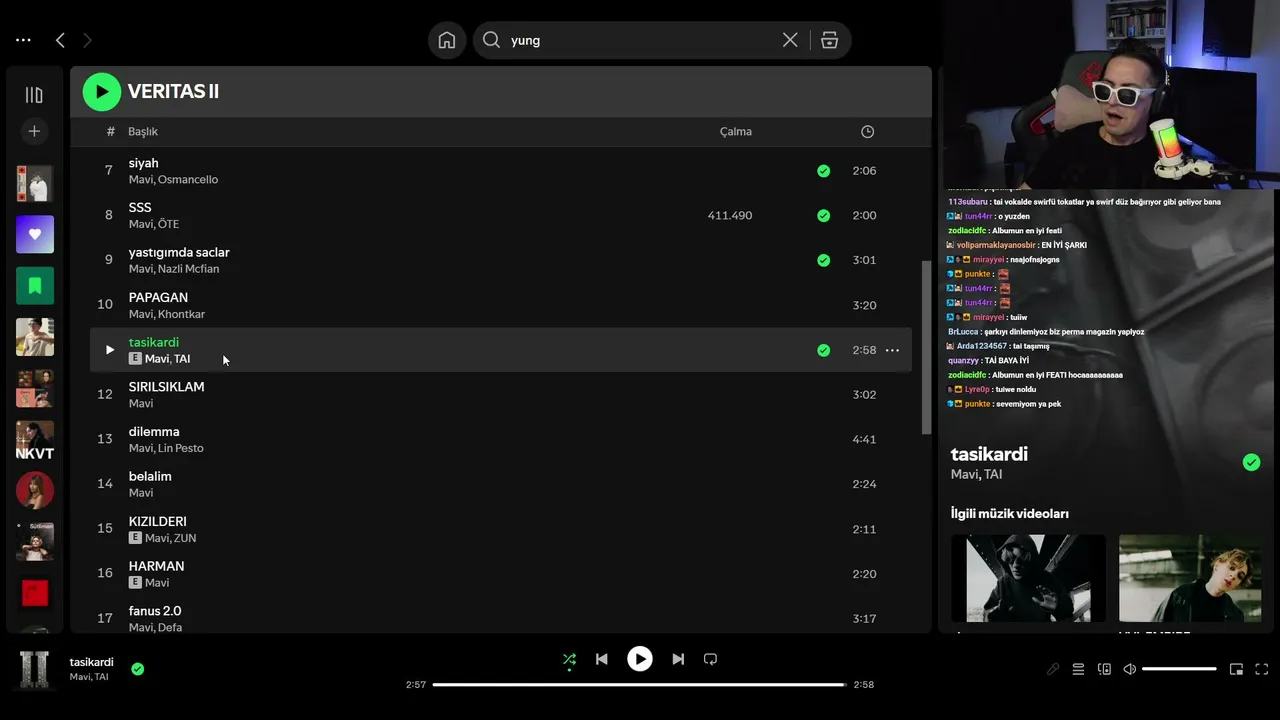Image resolution: width=1280 pixels, height=720 pixels.
Task: Open the miniplayer icon
Action: coord(1236,669)
